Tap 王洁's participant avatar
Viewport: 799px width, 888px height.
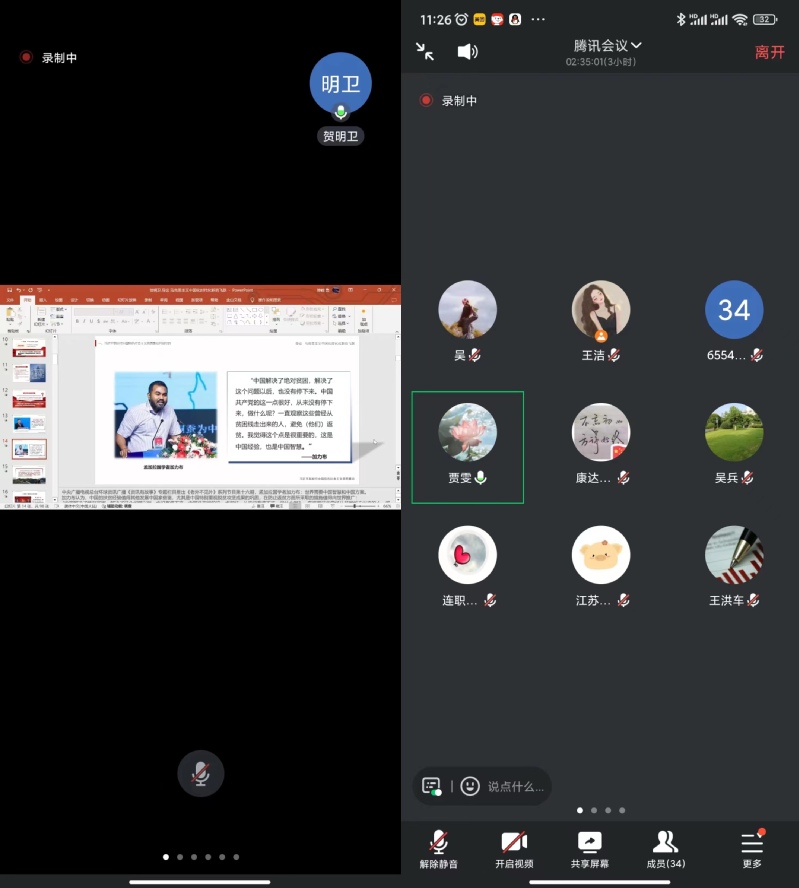click(601, 310)
